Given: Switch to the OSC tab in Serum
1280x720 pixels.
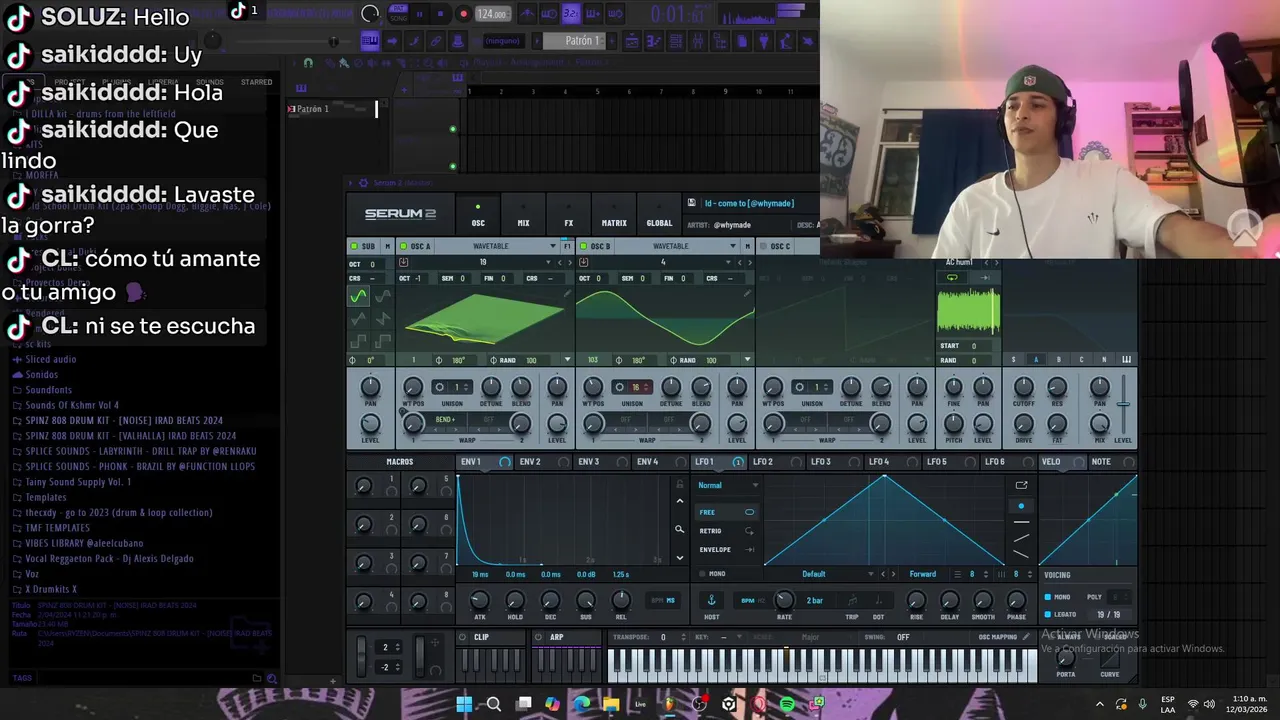Looking at the screenshot, I should coord(478,216).
